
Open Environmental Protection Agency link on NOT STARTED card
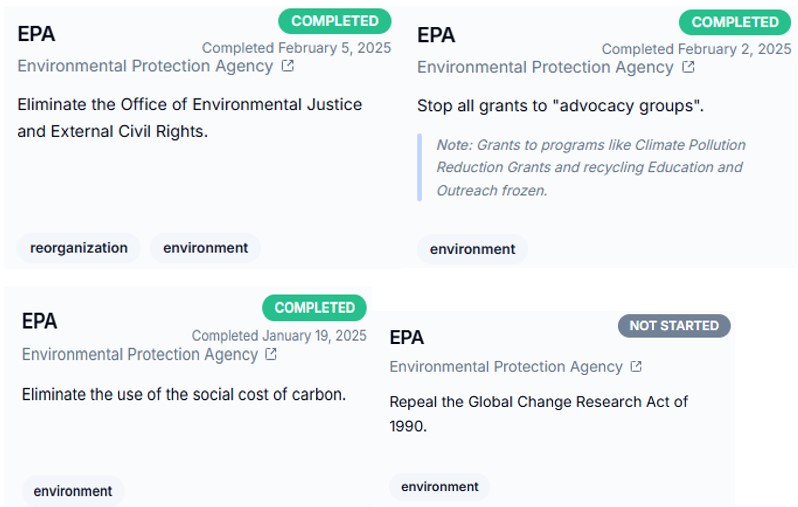click(x=506, y=367)
